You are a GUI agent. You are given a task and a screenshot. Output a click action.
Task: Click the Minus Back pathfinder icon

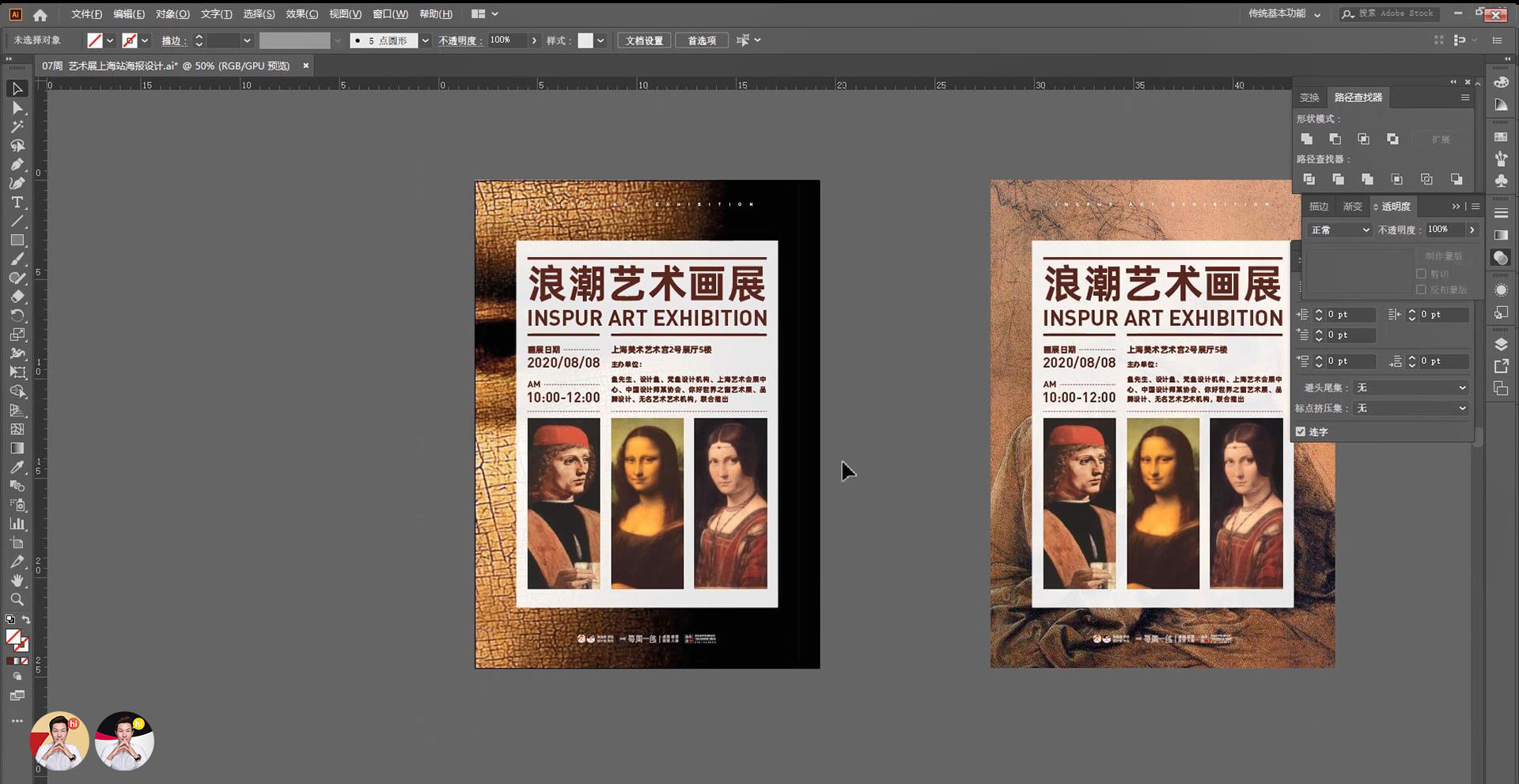point(1456,180)
